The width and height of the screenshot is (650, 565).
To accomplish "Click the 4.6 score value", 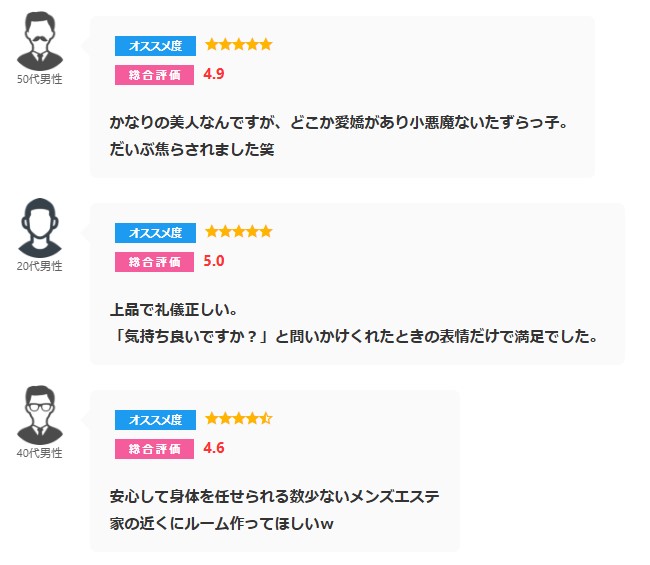I will click(x=213, y=448).
